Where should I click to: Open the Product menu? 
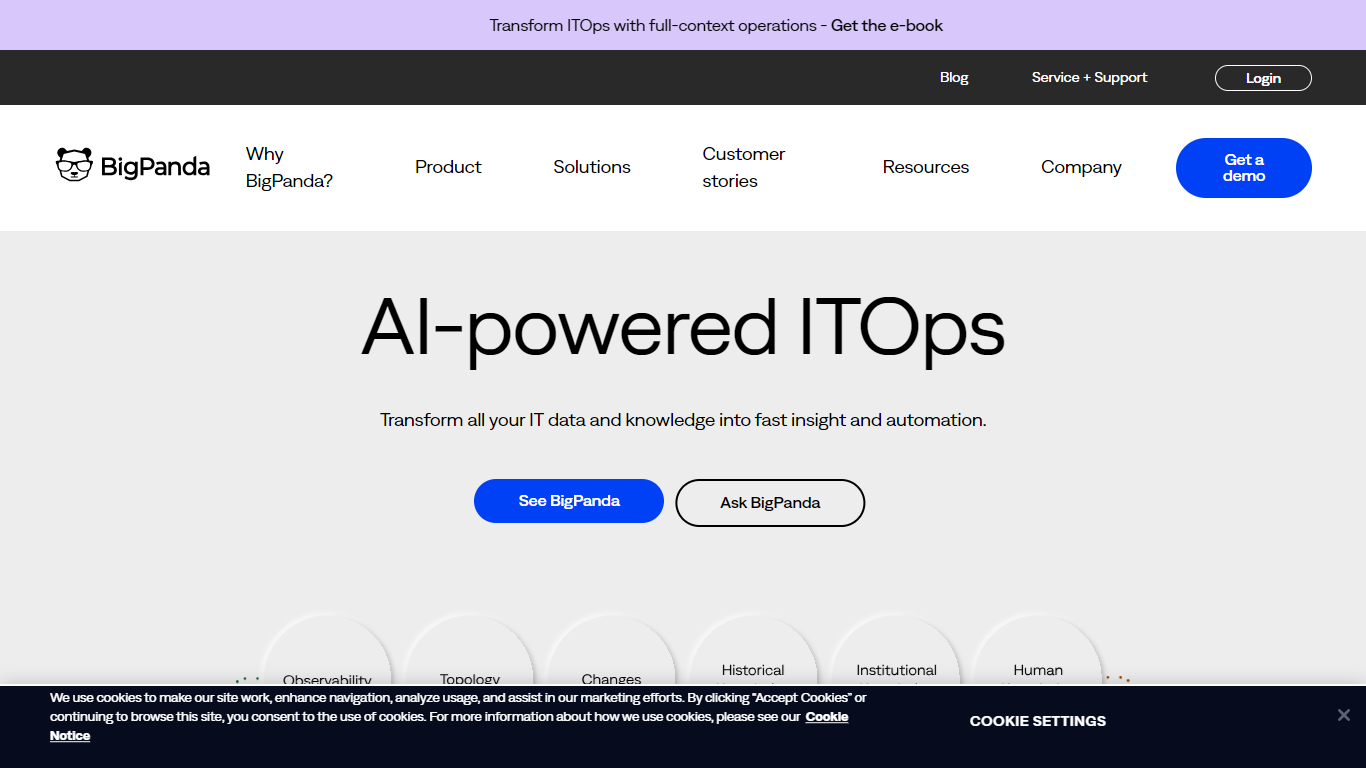click(448, 167)
